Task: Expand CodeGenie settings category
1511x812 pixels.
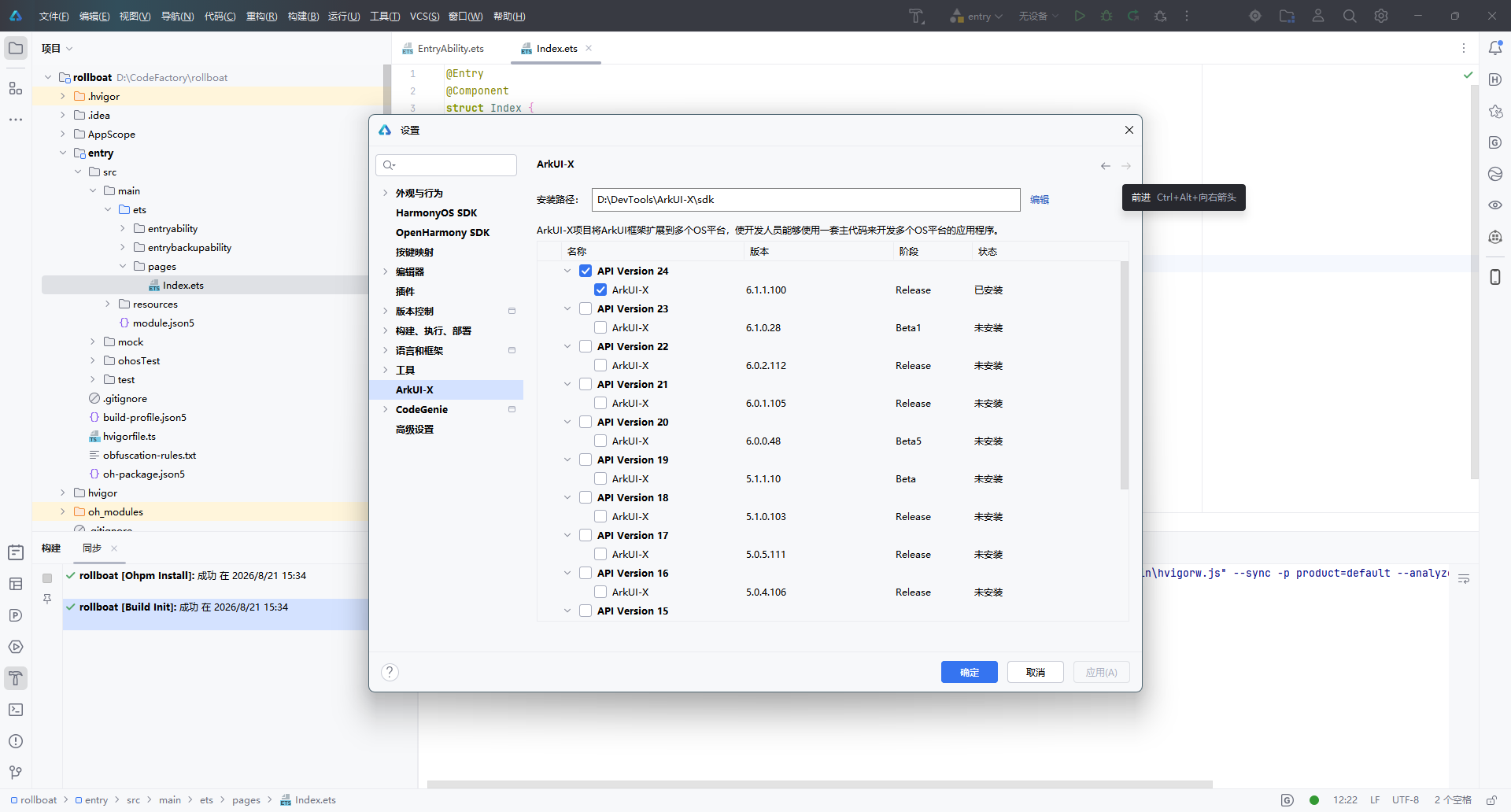Action: click(386, 409)
